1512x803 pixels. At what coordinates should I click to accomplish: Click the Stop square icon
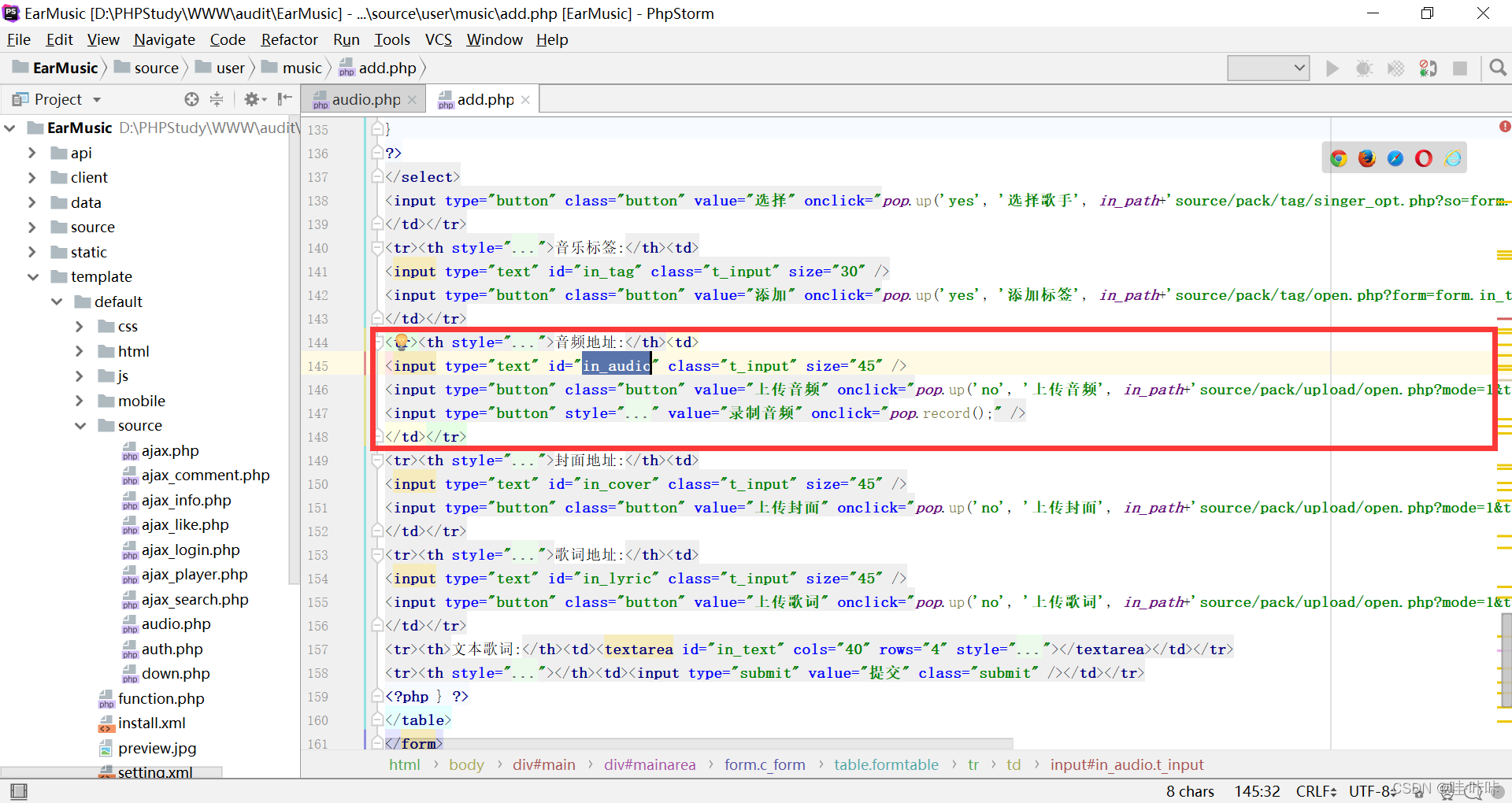pyautogui.click(x=1459, y=68)
